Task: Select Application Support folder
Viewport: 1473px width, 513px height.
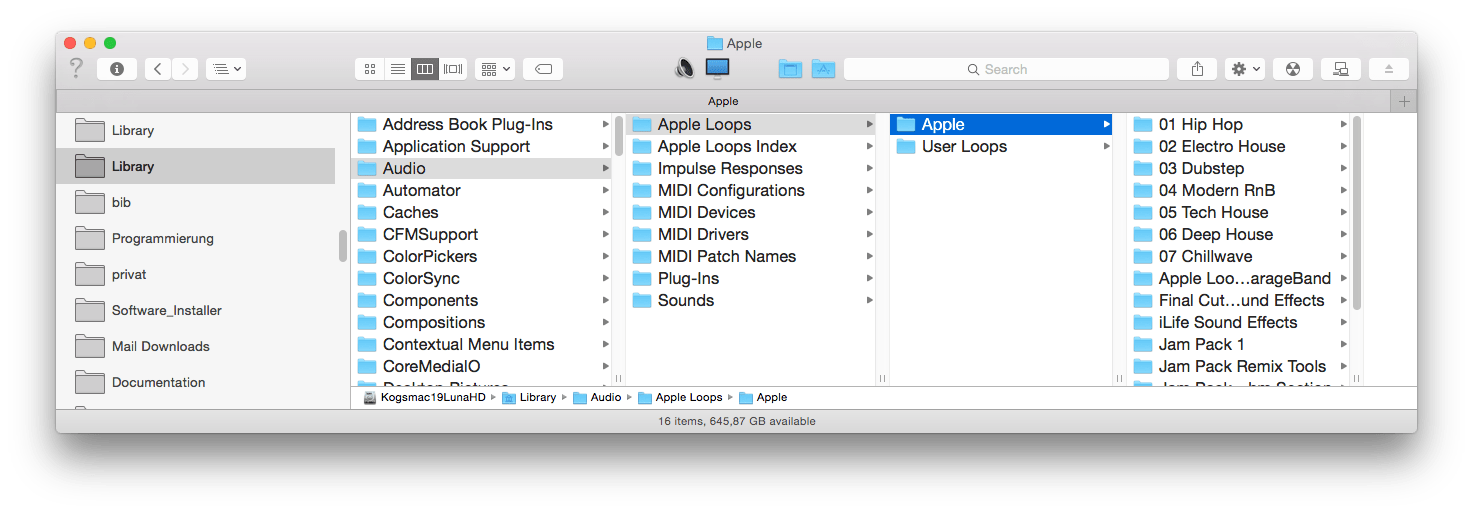Action: tap(482, 146)
